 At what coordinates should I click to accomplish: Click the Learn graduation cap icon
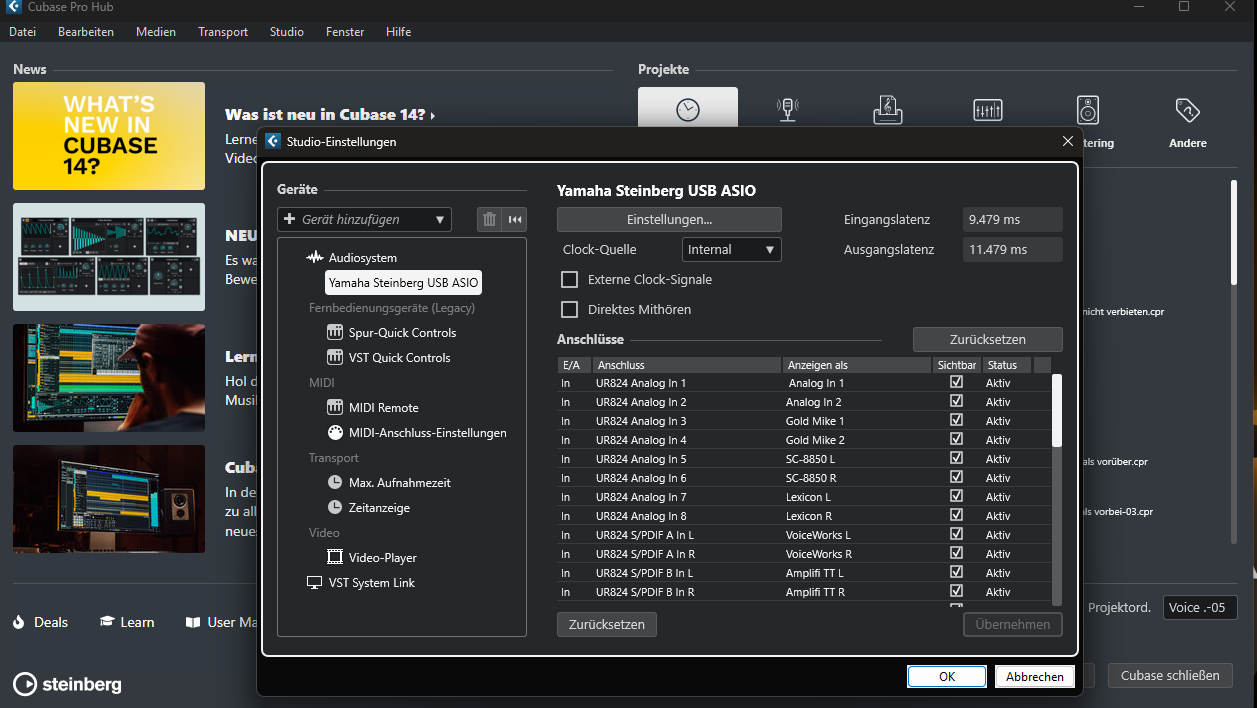tap(107, 622)
